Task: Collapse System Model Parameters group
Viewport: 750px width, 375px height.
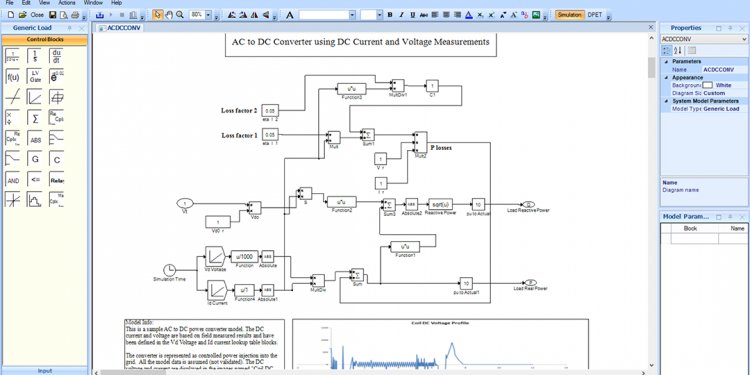Action: tap(666, 101)
